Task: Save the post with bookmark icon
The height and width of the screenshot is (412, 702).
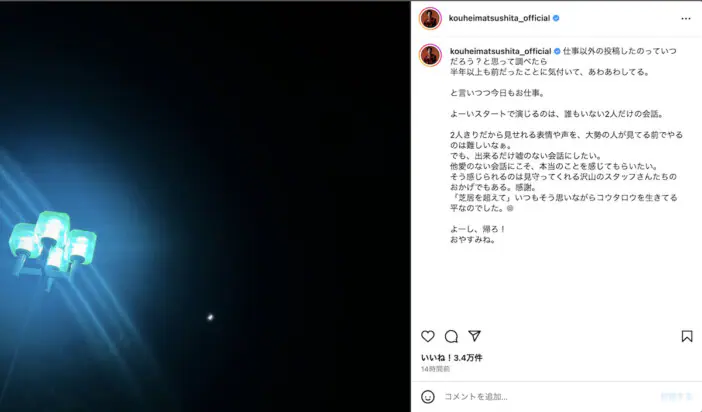Action: (687, 336)
